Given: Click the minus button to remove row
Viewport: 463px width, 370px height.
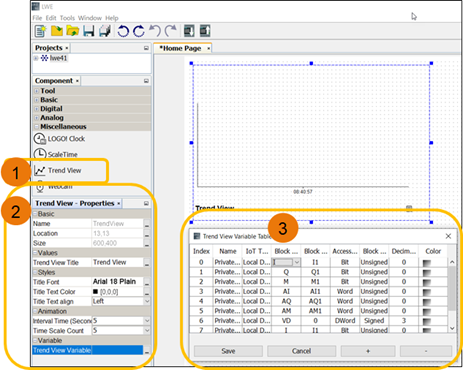Looking at the screenshot, I should click(x=426, y=351).
